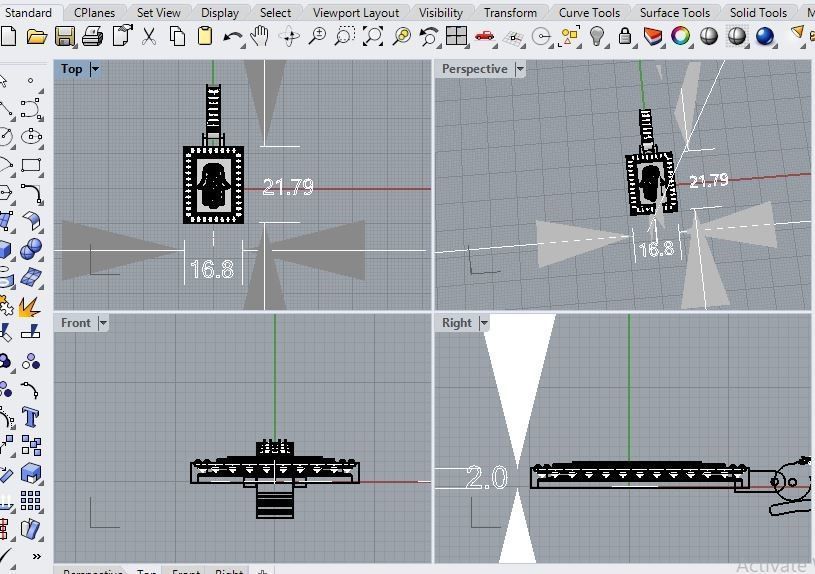Cut selection with the scissors icon
This screenshot has width=815, height=574.
point(149,36)
